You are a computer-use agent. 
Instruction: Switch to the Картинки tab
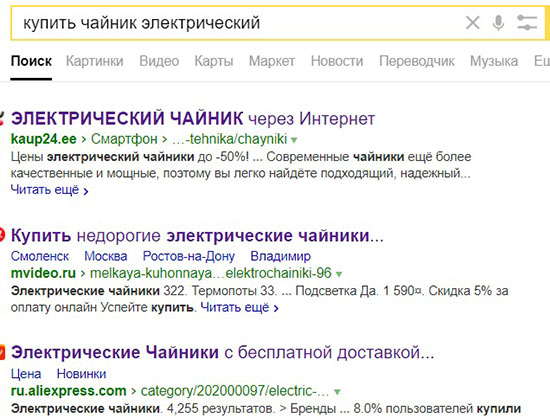pos(95,61)
